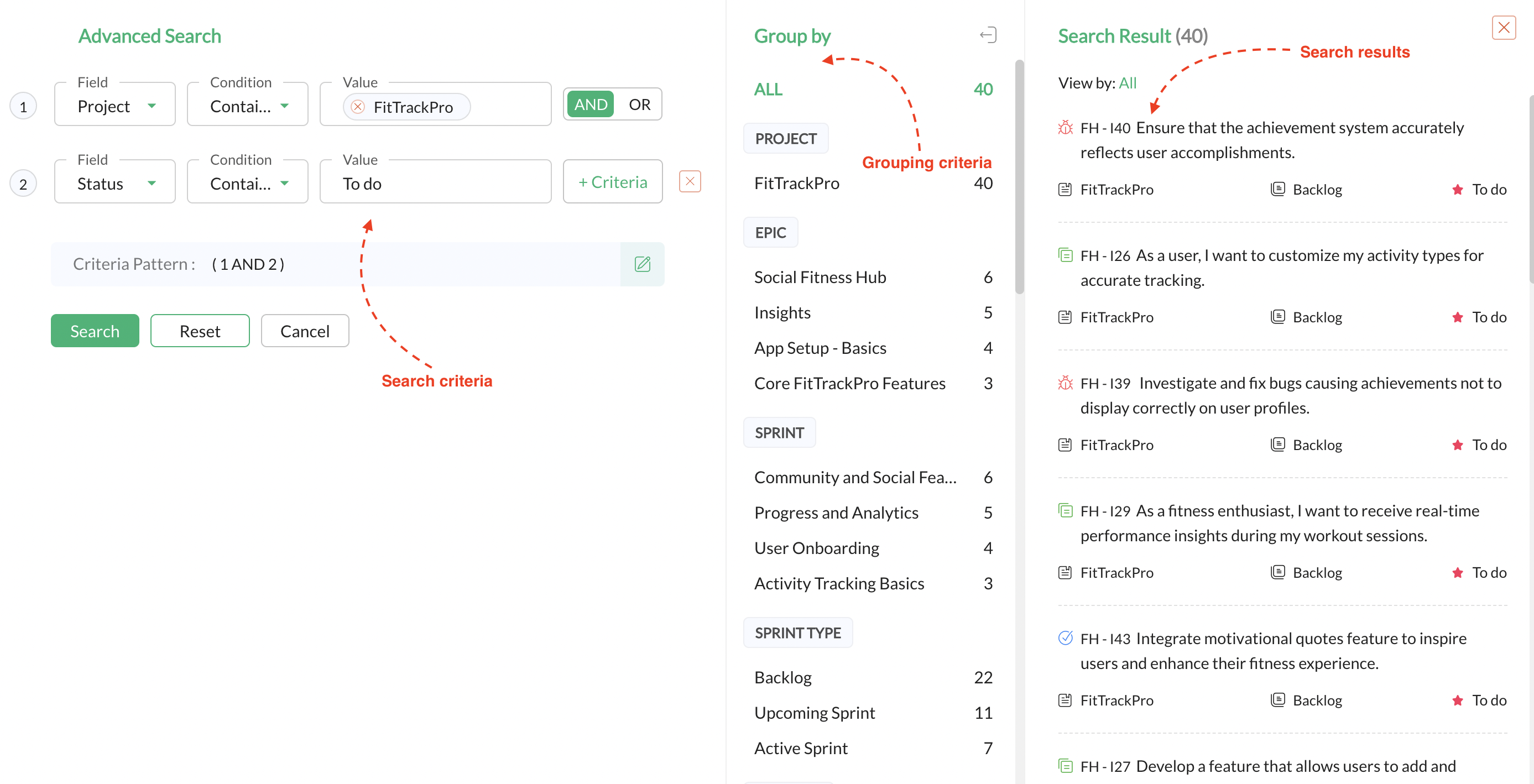Viewport: 1534px width, 784px height.
Task: Open item FH-I43 motivational quotes feature
Action: coord(1273,651)
